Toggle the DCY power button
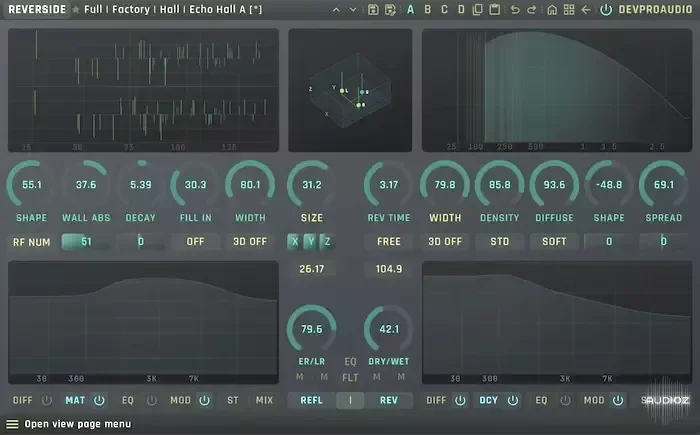This screenshot has height=435, width=700. click(x=513, y=401)
